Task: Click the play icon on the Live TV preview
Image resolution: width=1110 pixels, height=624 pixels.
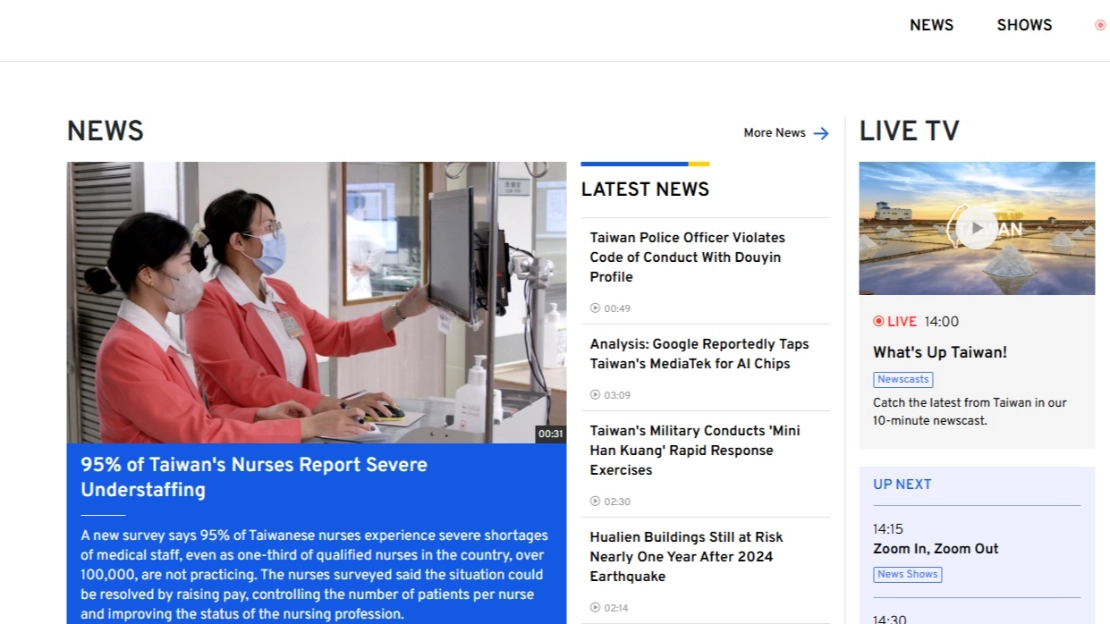Action: coord(975,228)
